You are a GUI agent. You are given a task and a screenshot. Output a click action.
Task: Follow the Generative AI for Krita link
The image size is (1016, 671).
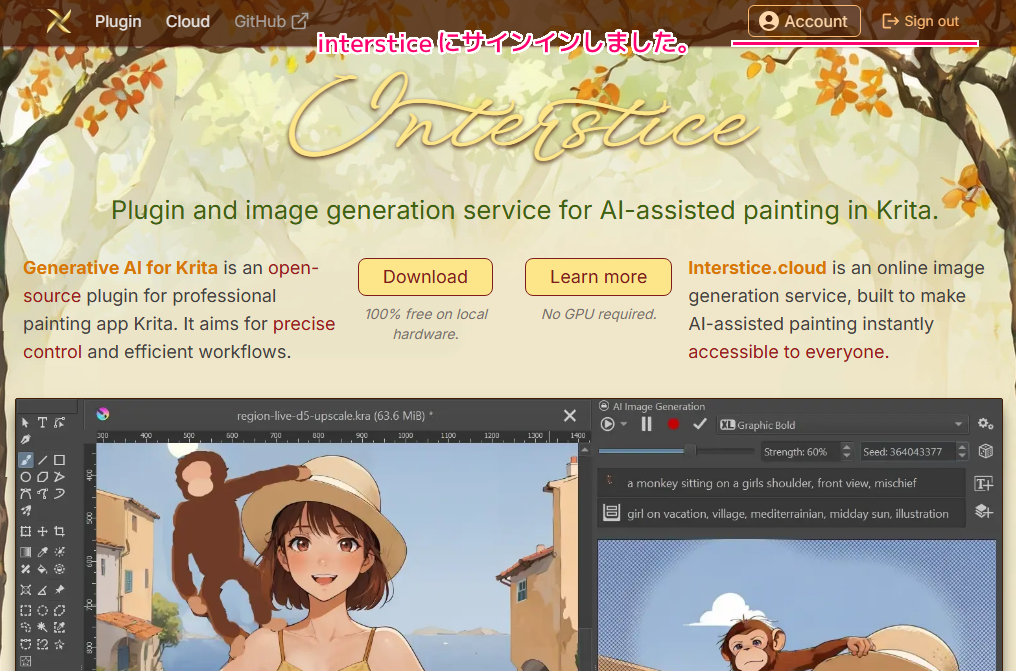point(121,267)
